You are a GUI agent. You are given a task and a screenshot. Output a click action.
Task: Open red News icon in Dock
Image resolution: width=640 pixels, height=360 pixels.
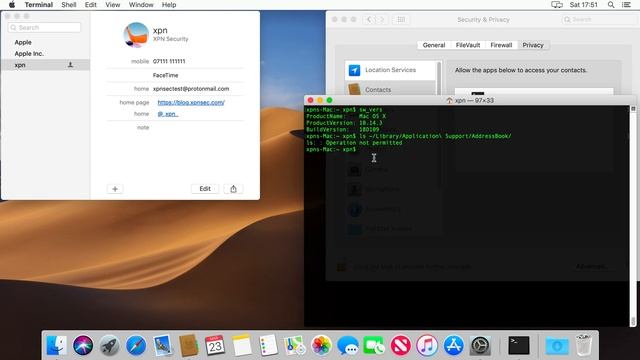coord(400,346)
